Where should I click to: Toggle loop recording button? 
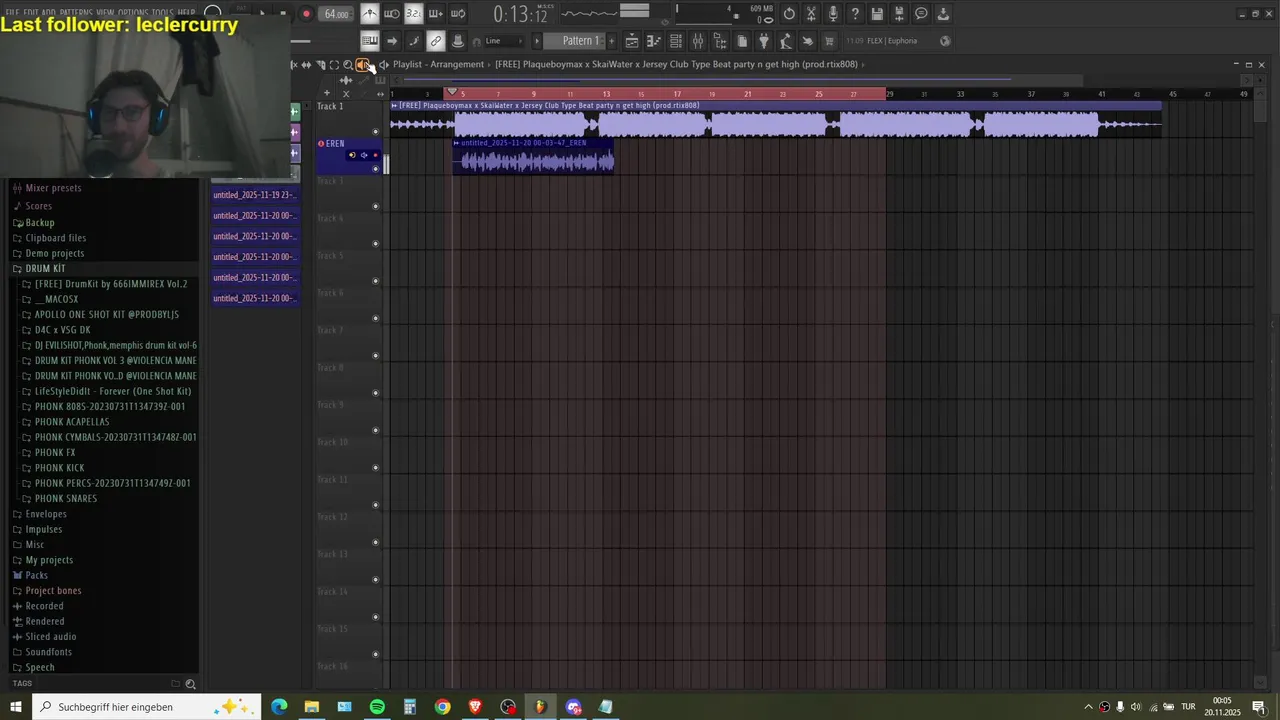tap(458, 14)
